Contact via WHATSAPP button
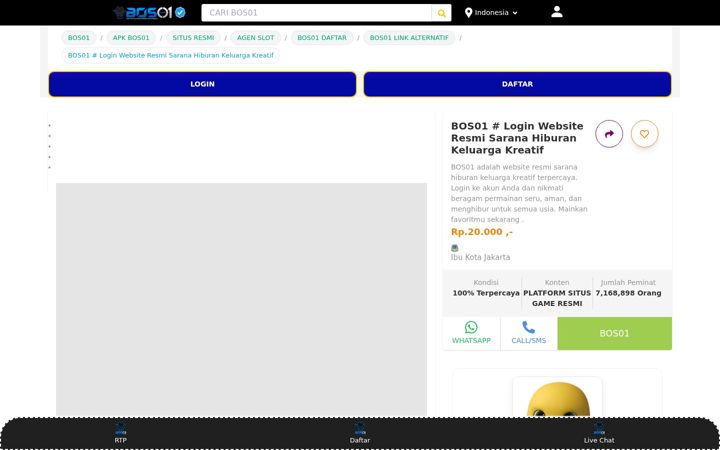Viewport: 720px width, 450px height. point(471,333)
